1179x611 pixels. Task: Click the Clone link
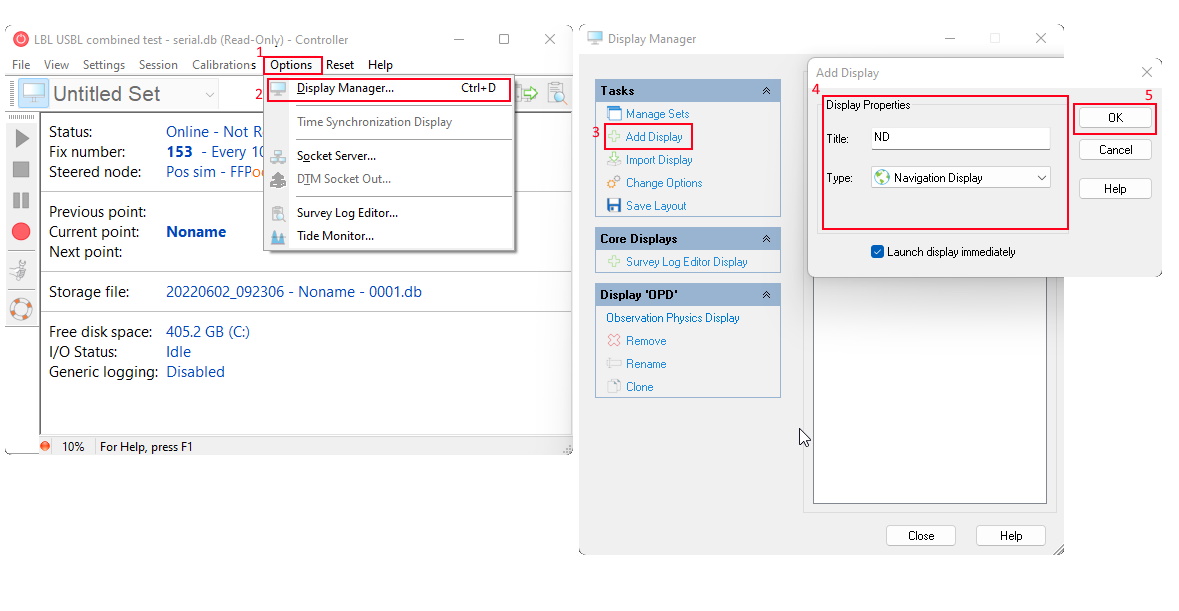(640, 386)
